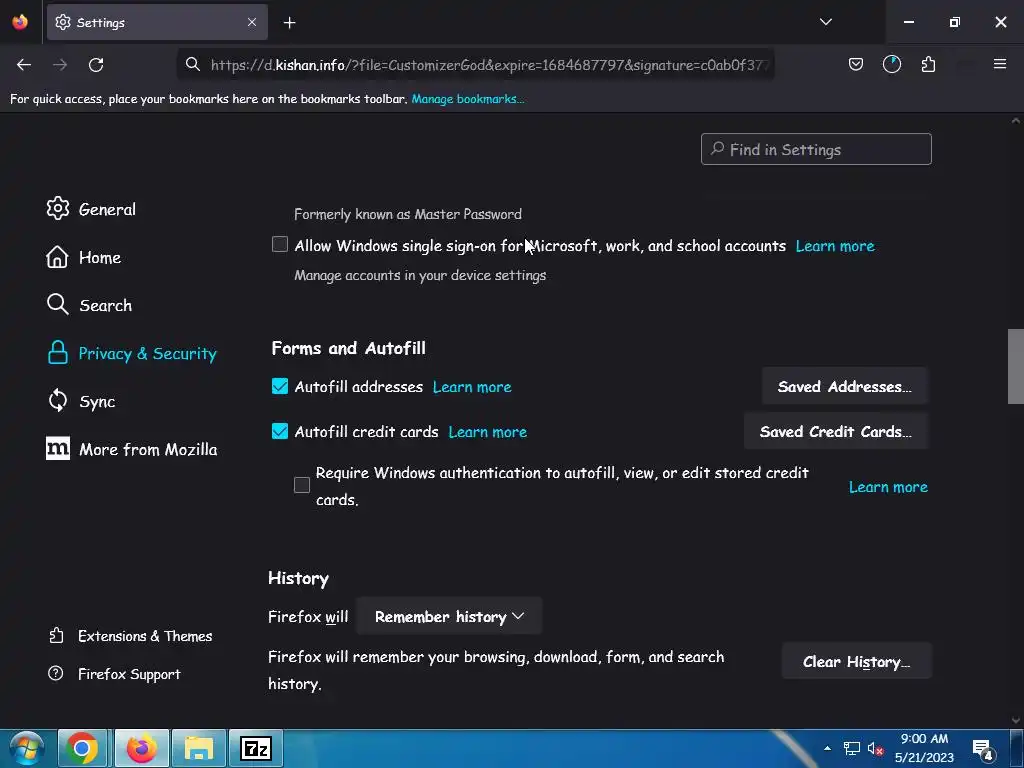This screenshot has width=1024, height=768.
Task: Launch Chrome from the taskbar
Action: [x=83, y=748]
